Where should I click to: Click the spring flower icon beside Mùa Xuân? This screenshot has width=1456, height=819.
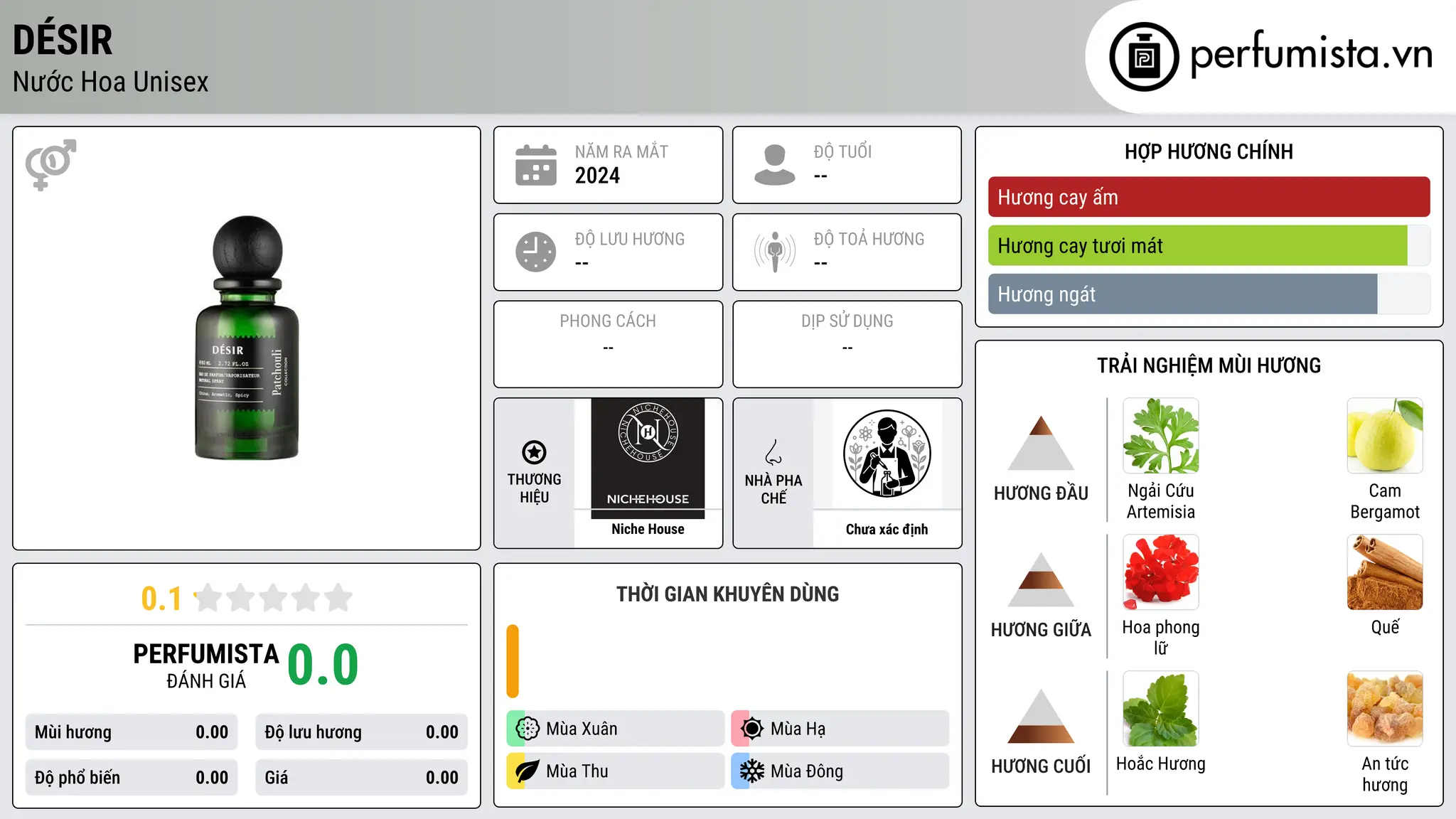528,729
